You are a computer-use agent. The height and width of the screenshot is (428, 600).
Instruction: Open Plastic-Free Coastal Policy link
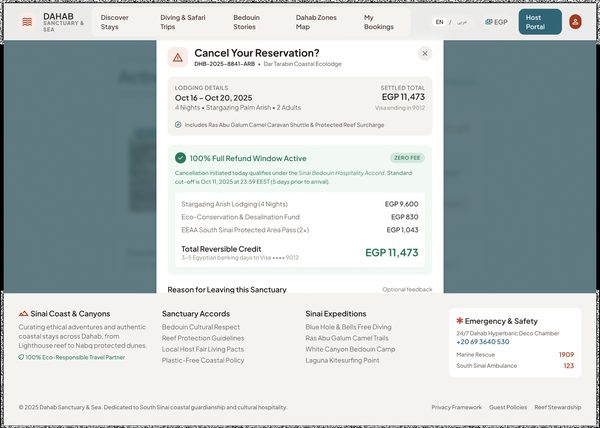(203, 360)
